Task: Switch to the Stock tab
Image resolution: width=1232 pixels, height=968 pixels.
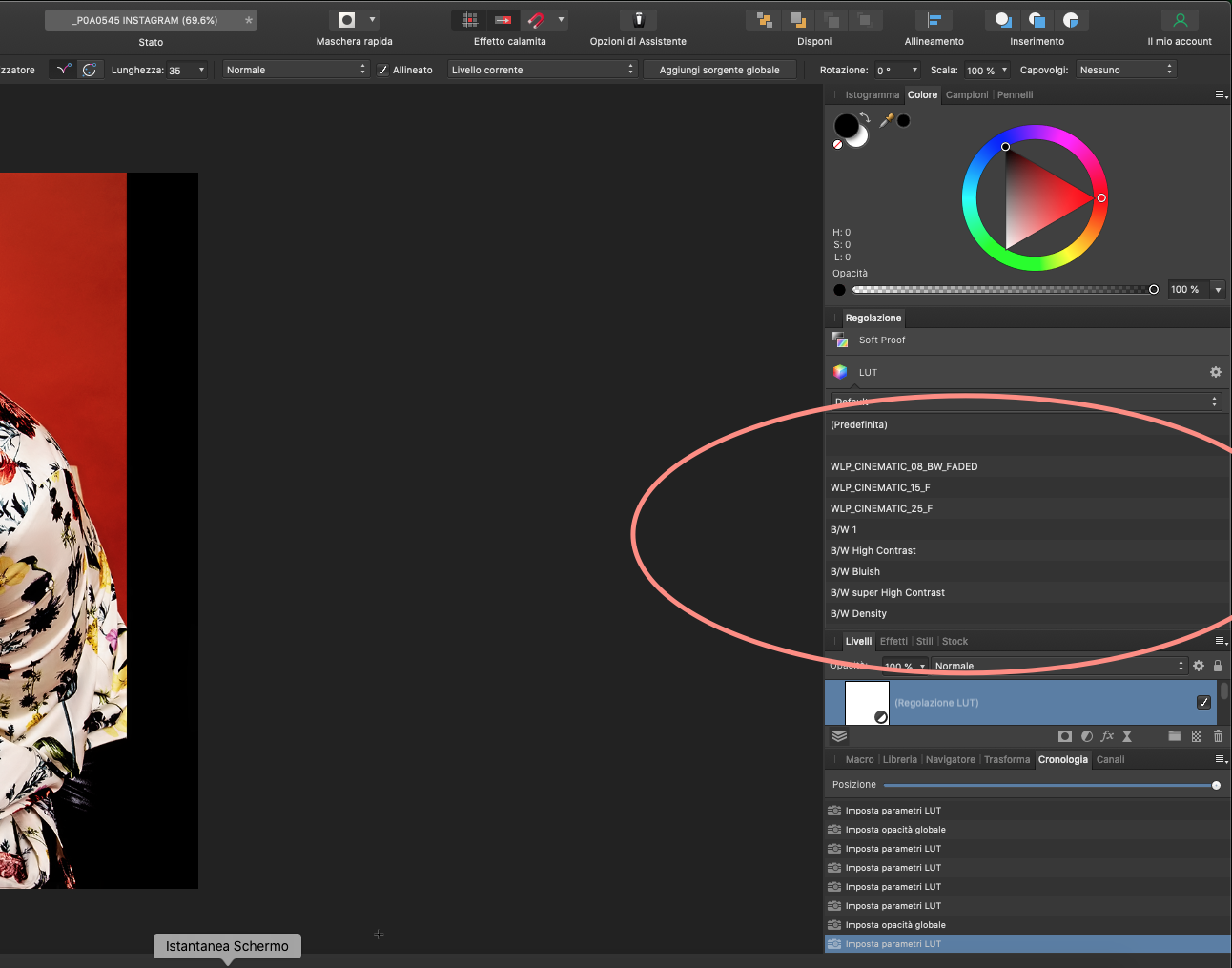Action: [955, 641]
